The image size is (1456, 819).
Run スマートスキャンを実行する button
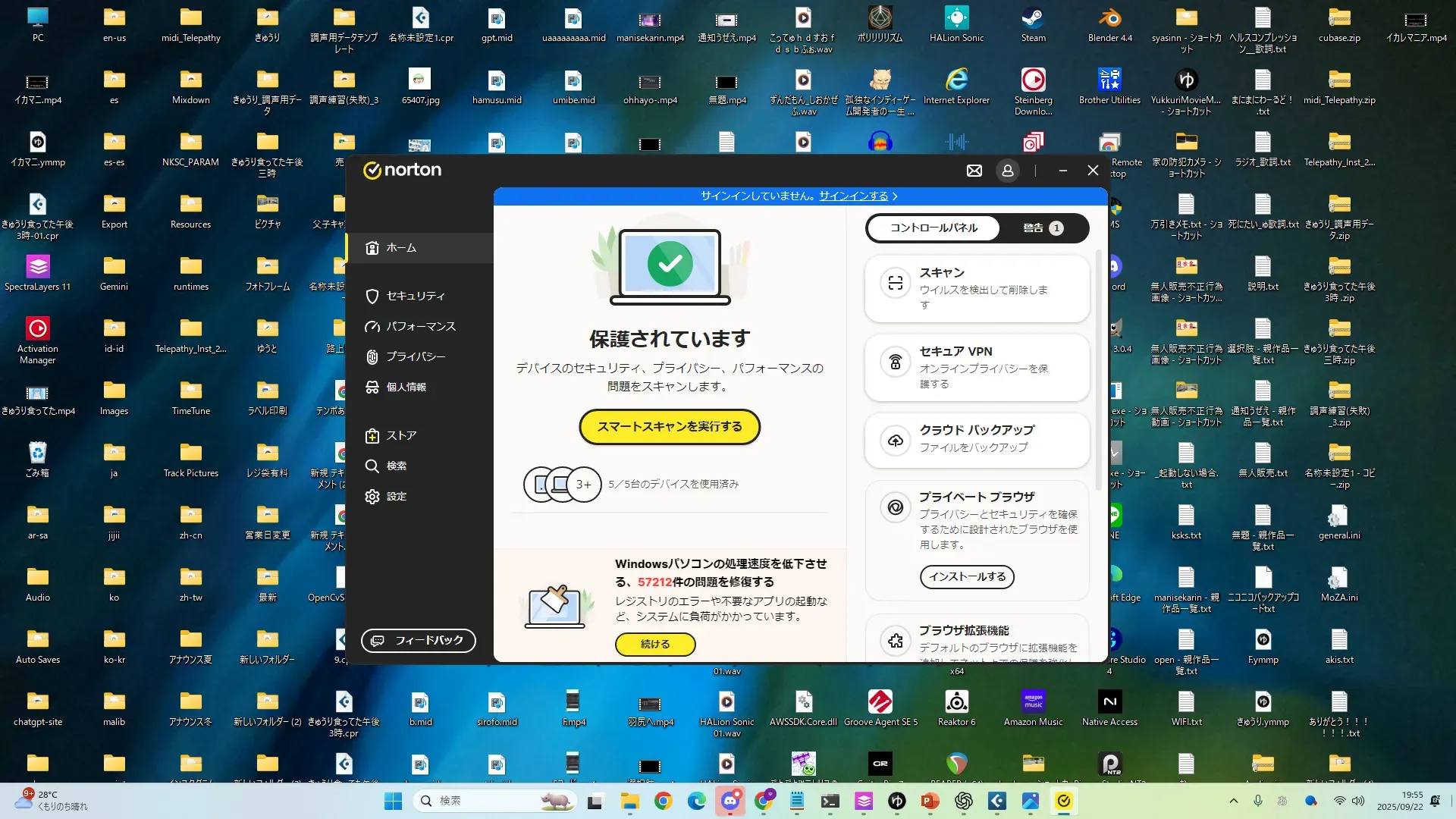coord(670,426)
